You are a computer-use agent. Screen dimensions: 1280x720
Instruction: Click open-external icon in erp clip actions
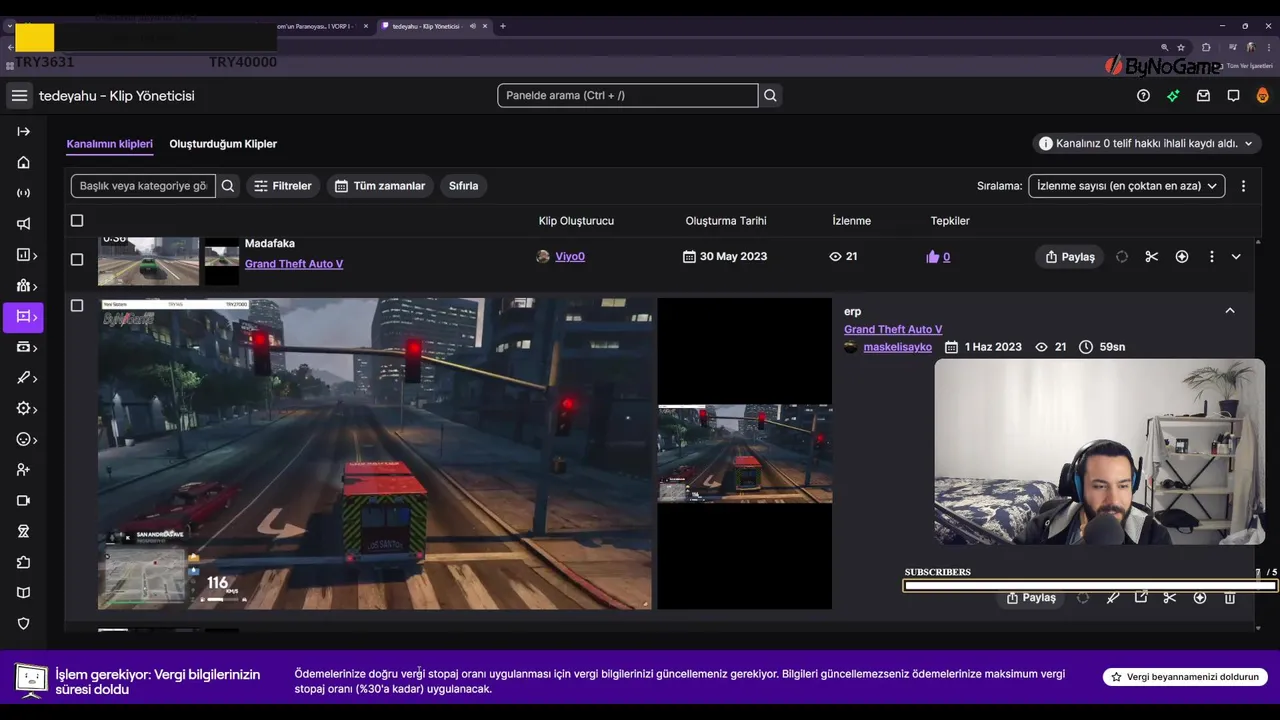tap(1141, 598)
